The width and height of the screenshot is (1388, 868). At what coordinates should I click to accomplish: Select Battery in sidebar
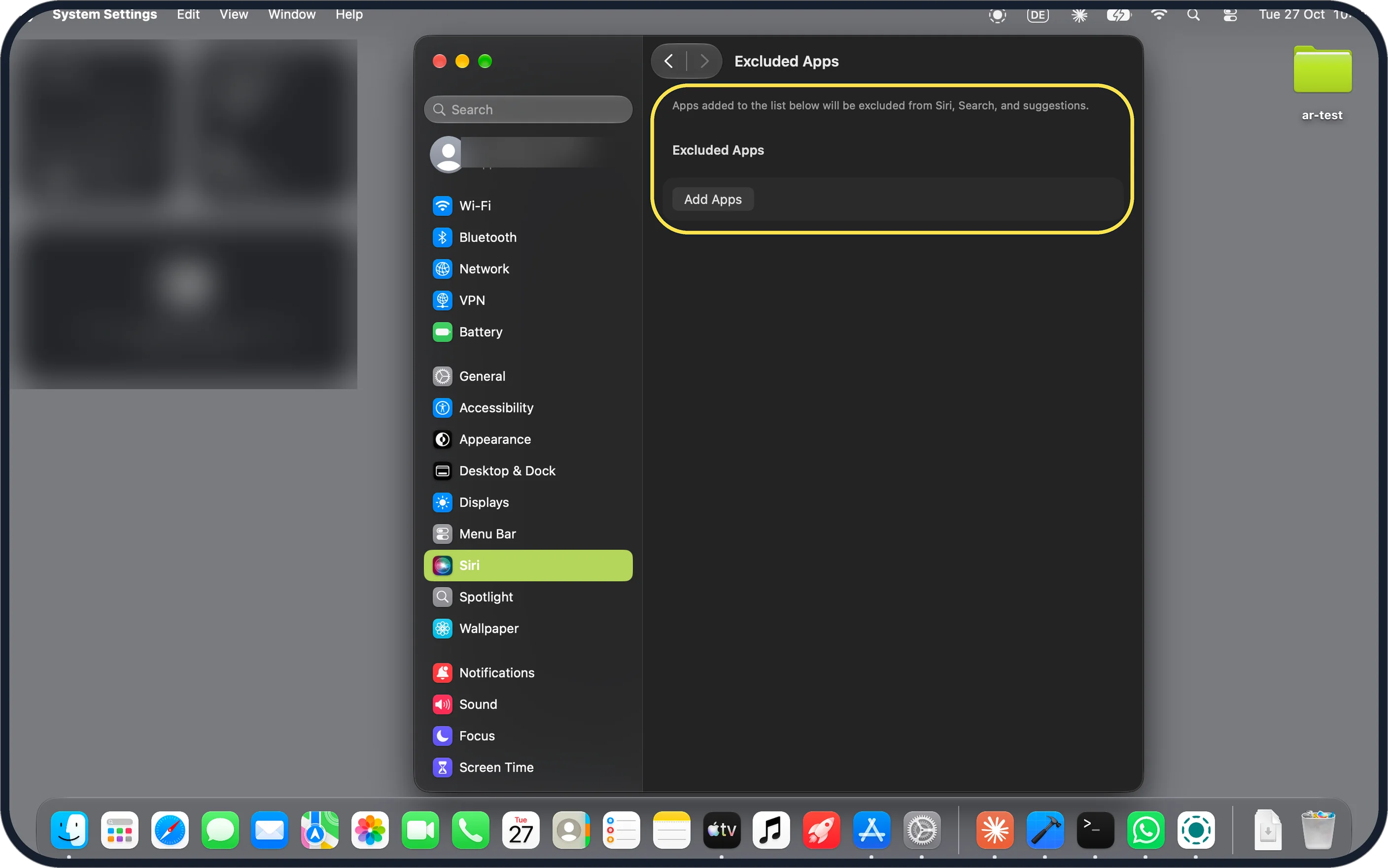pos(528,332)
